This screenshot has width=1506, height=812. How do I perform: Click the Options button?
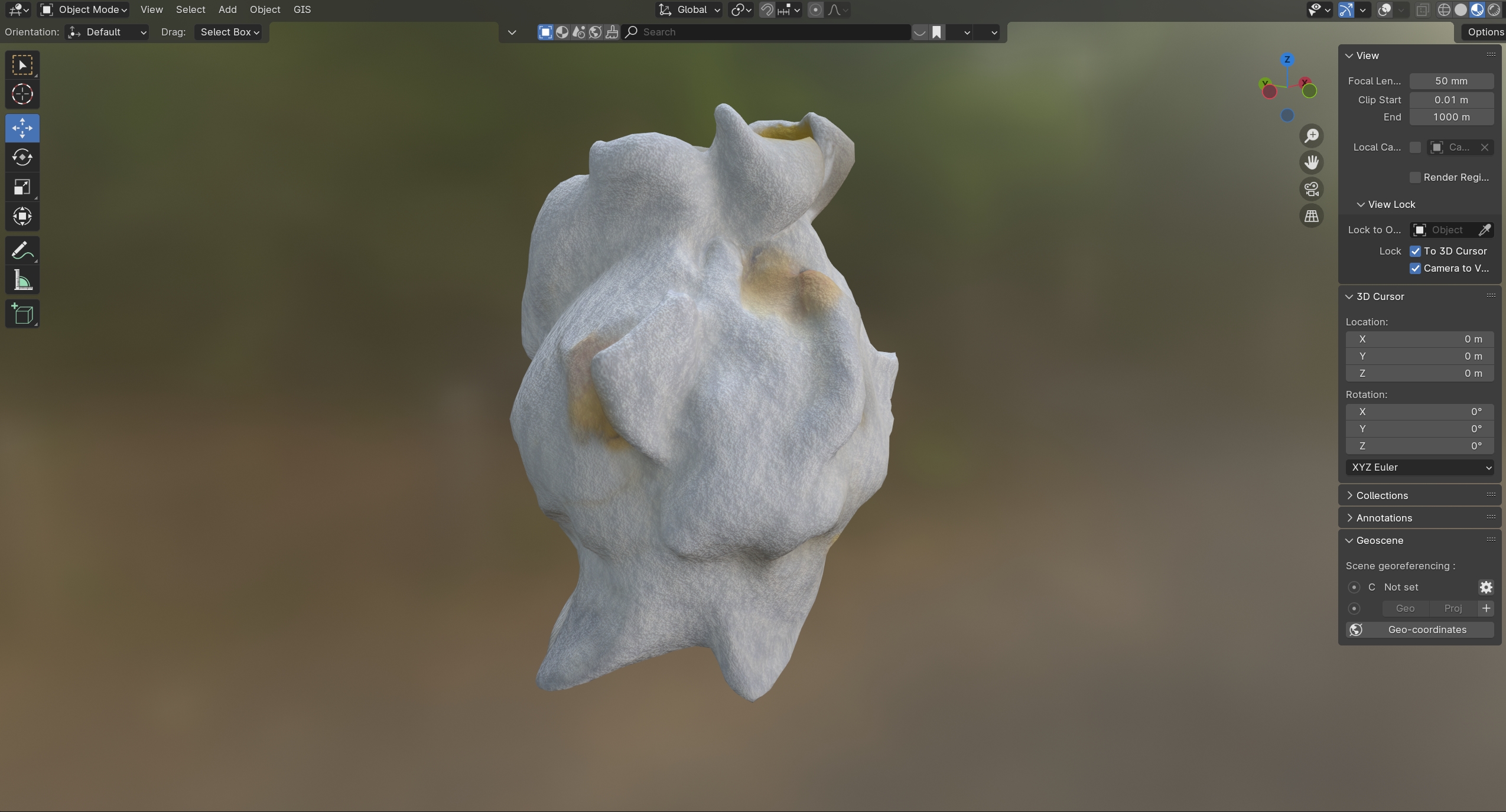tap(1484, 32)
